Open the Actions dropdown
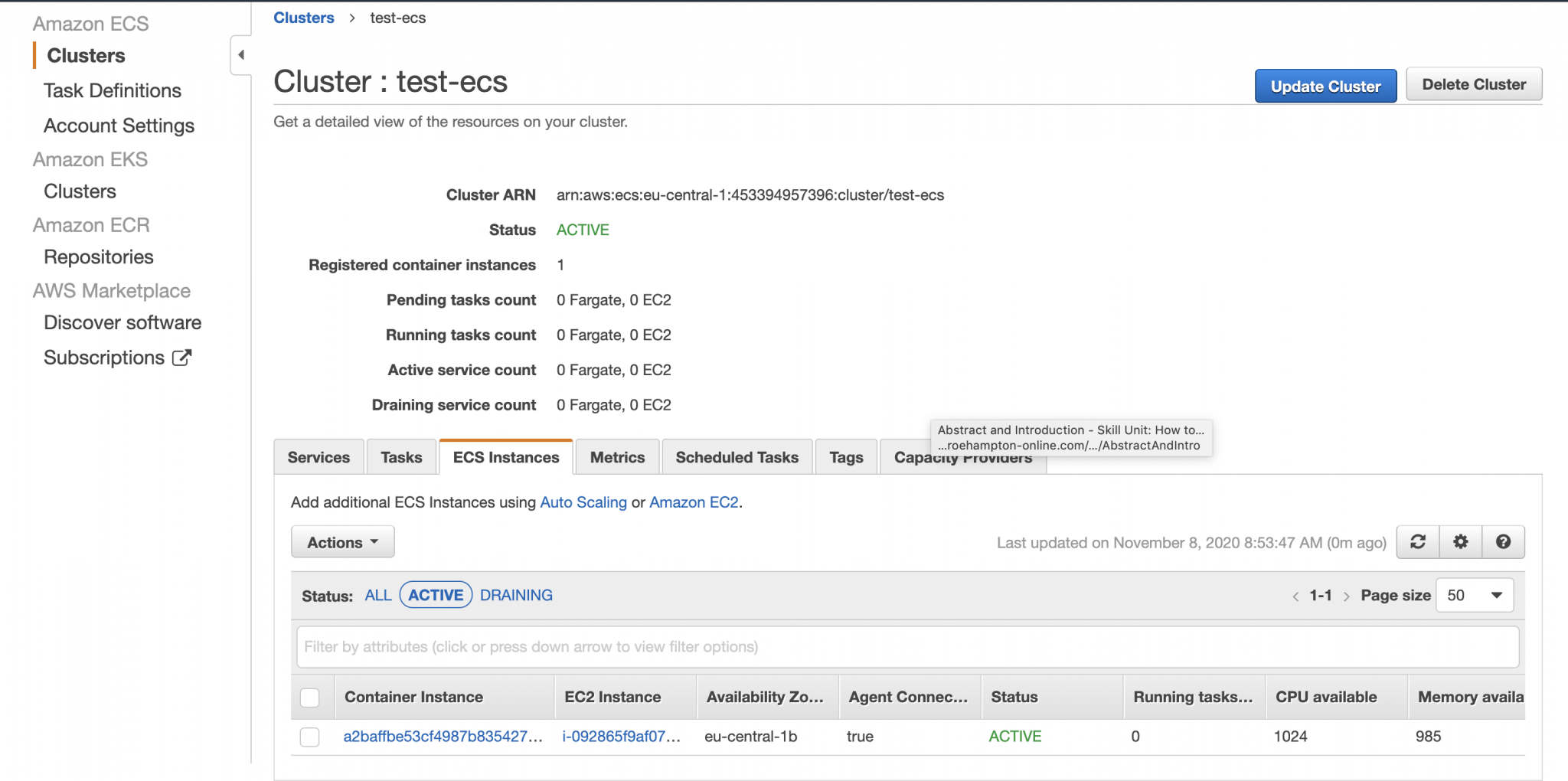The height and width of the screenshot is (781, 1568). coord(341,541)
